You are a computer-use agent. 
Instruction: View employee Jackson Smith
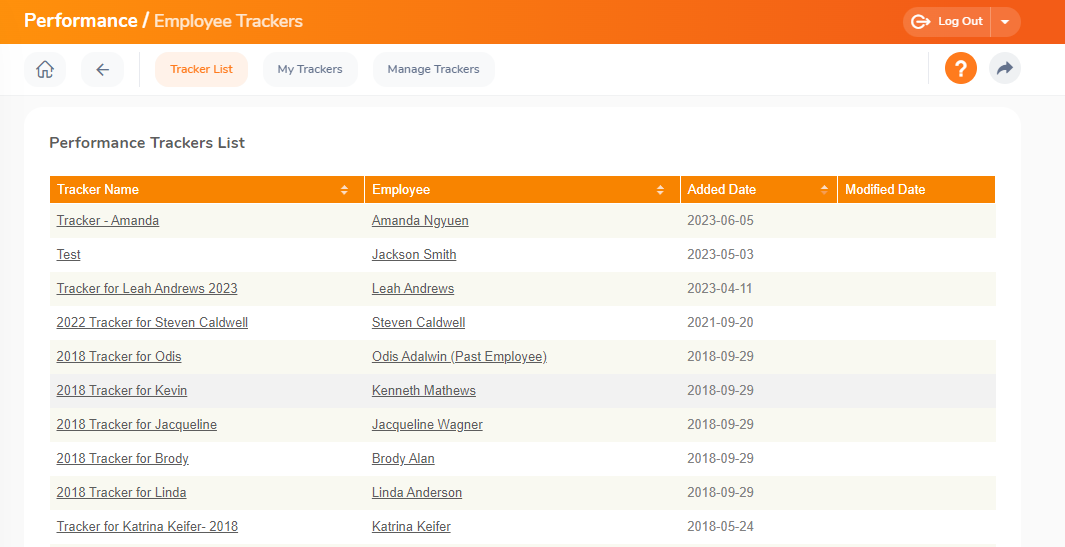tap(414, 254)
